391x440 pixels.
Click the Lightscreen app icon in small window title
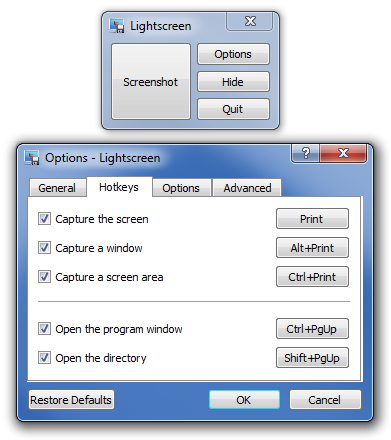tap(117, 26)
